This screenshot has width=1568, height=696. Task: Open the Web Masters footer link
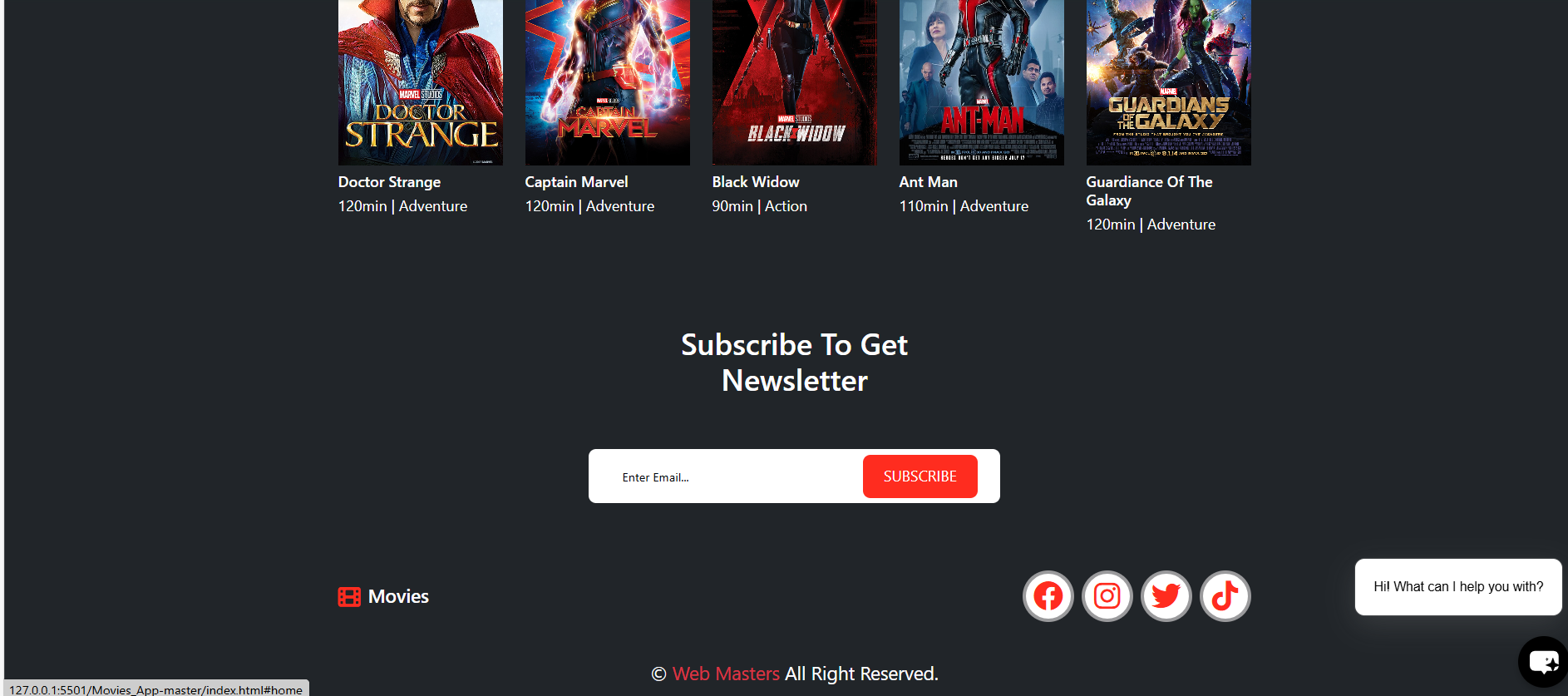click(726, 674)
